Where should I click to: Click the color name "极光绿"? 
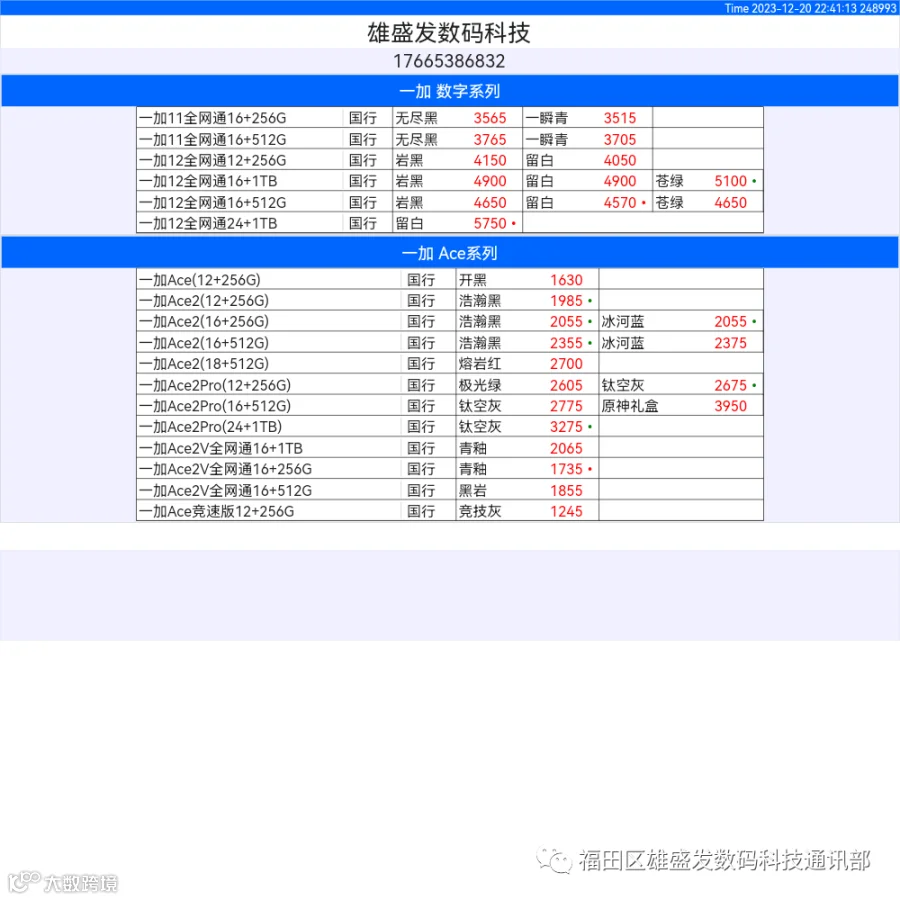480,385
